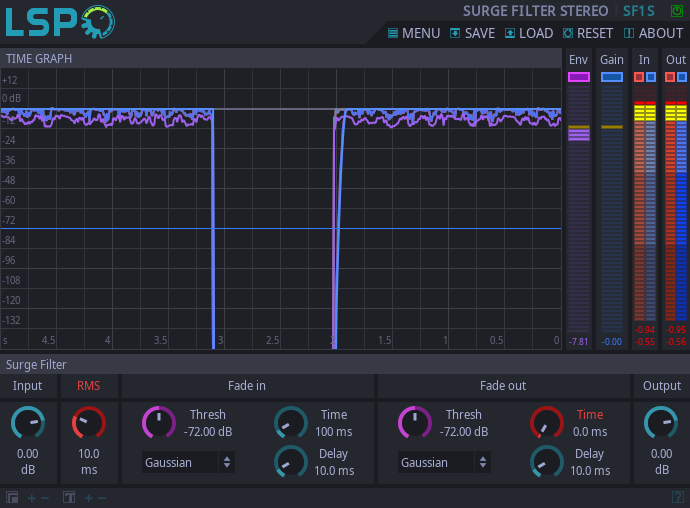Click the Gain level meter bar
Screen dimensions: 690x508
612,209
